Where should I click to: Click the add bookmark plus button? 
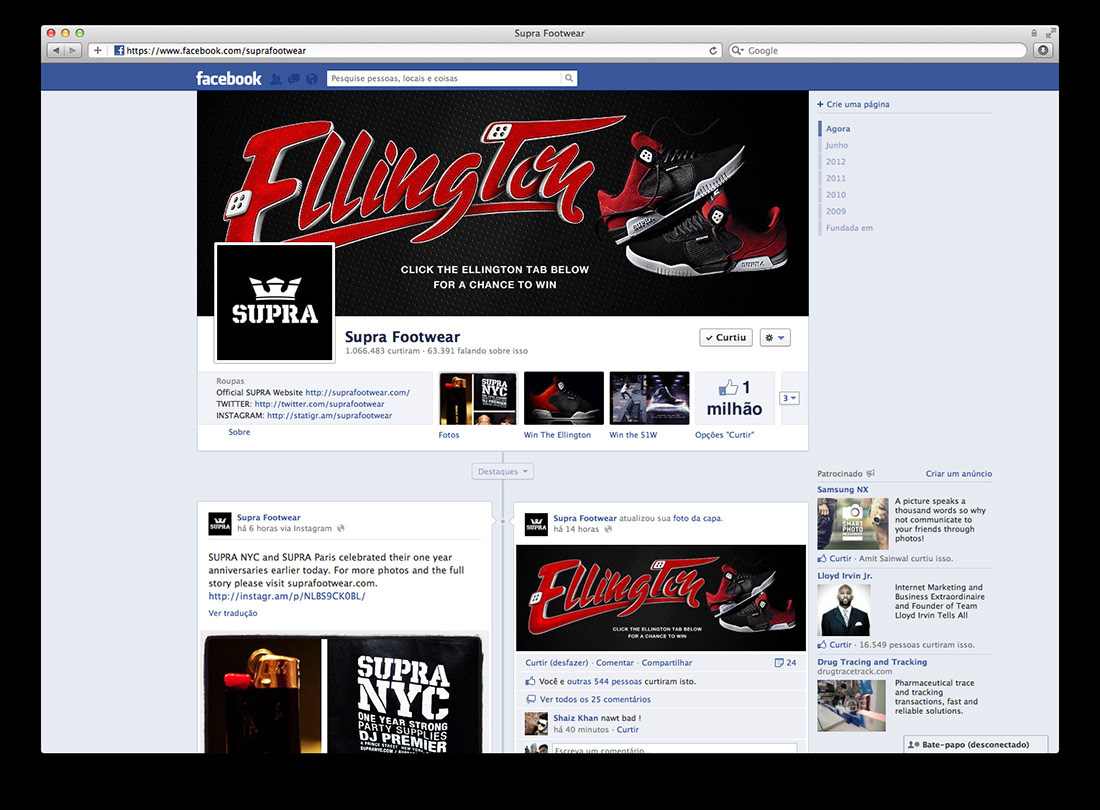(x=98, y=50)
